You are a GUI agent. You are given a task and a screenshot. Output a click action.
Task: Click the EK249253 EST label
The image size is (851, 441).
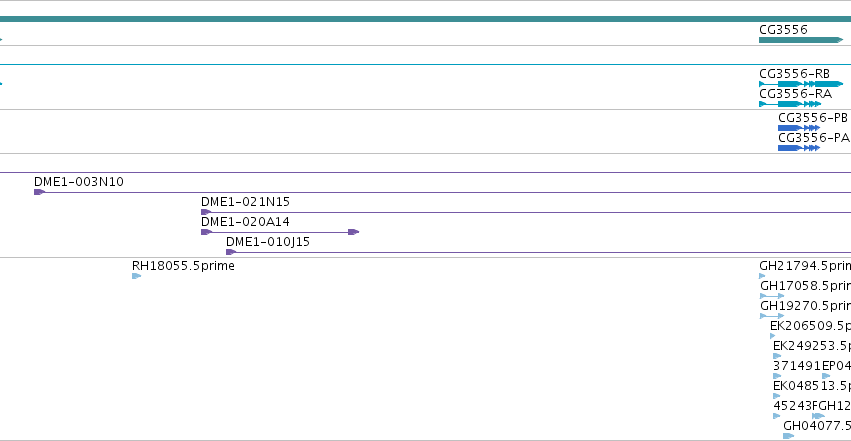pos(812,346)
